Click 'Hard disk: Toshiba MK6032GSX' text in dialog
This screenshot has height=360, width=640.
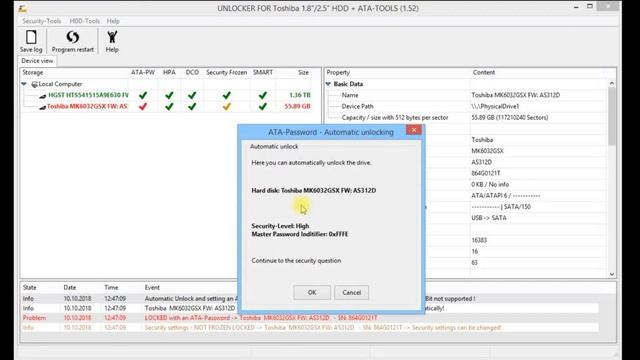[x=314, y=191]
